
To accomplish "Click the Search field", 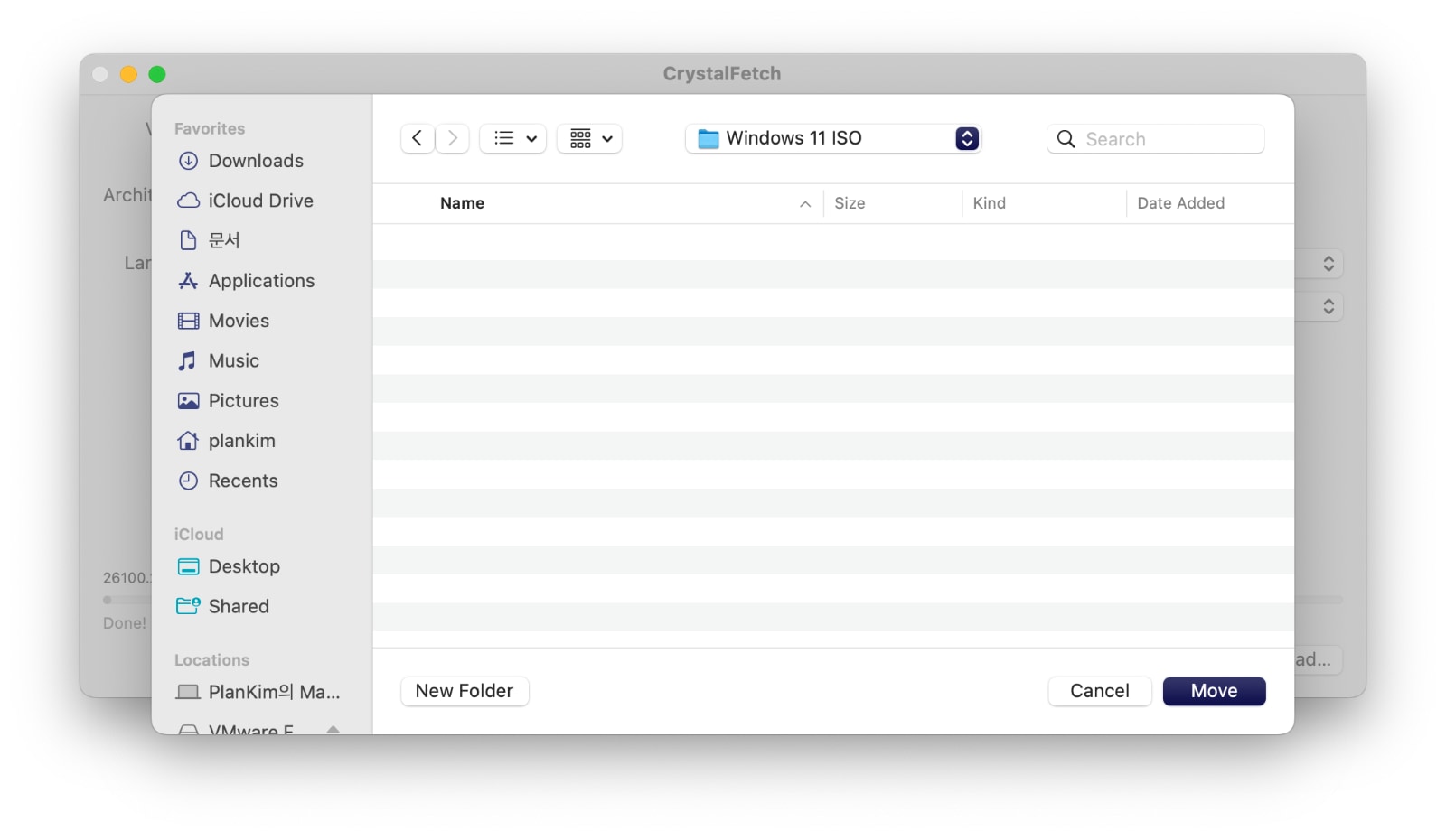I will [1156, 139].
